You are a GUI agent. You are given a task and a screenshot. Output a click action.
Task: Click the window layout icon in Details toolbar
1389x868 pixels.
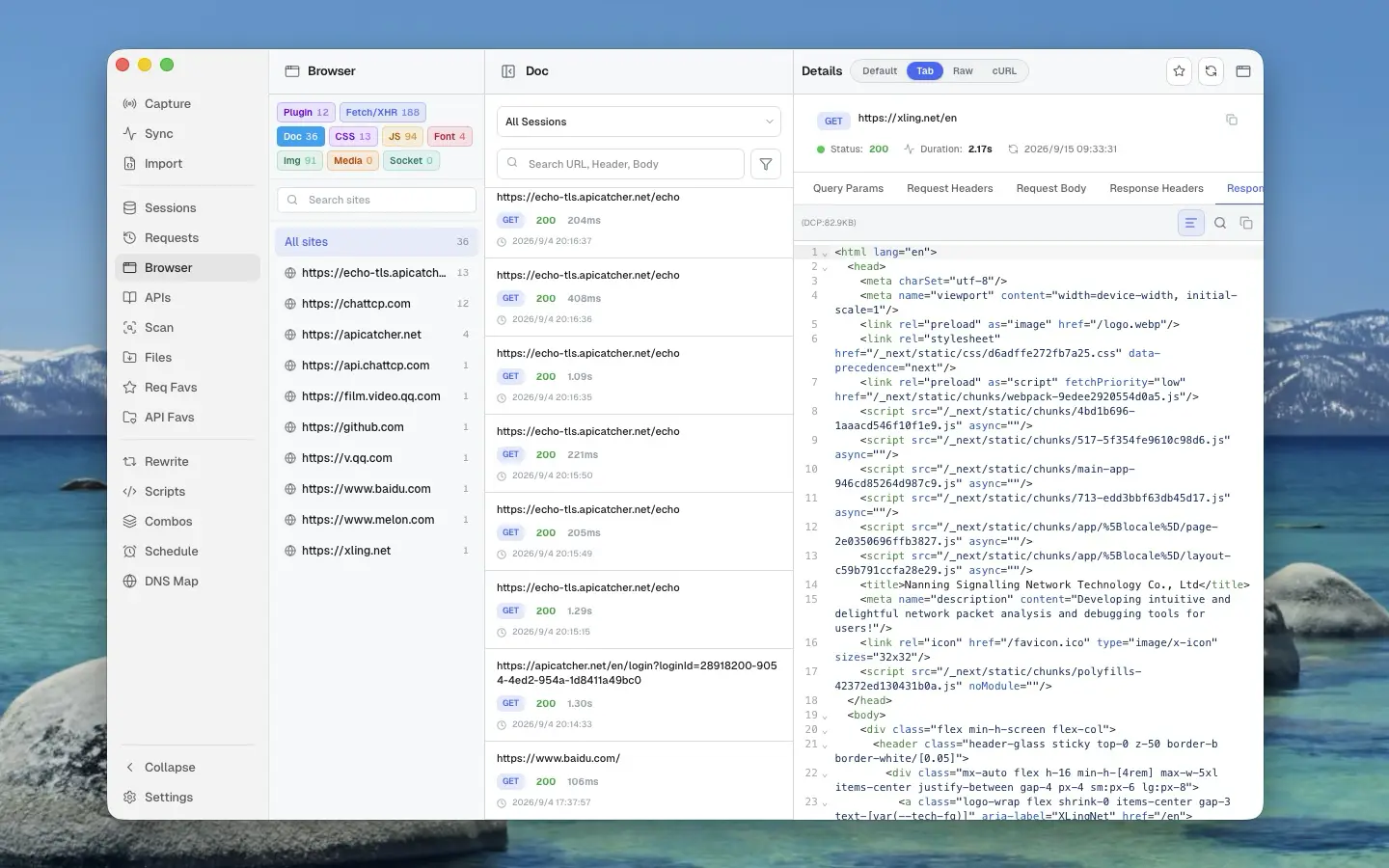coord(1242,71)
